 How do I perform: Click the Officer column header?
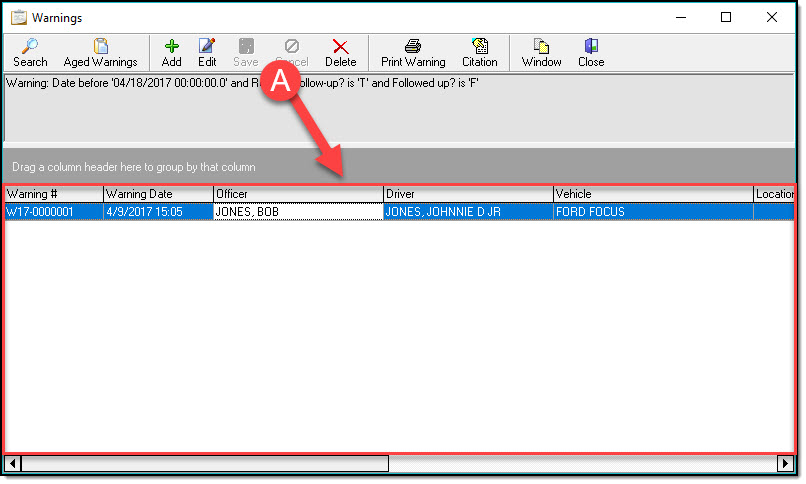(298, 194)
